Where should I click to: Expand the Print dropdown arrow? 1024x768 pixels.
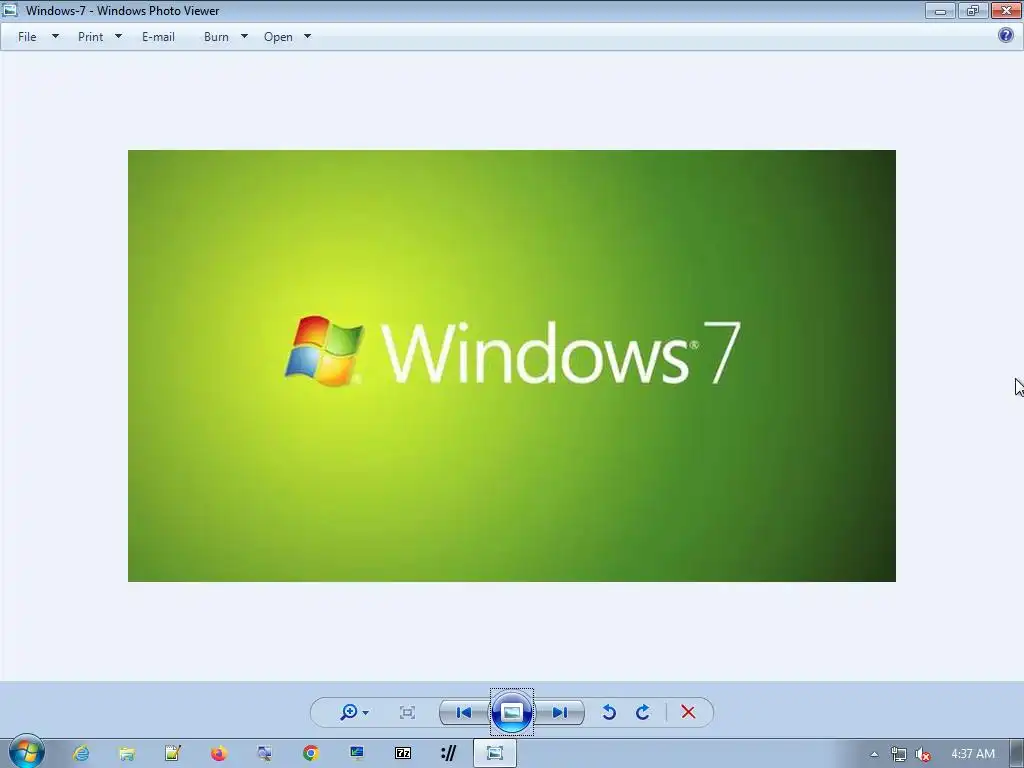[x=118, y=37]
